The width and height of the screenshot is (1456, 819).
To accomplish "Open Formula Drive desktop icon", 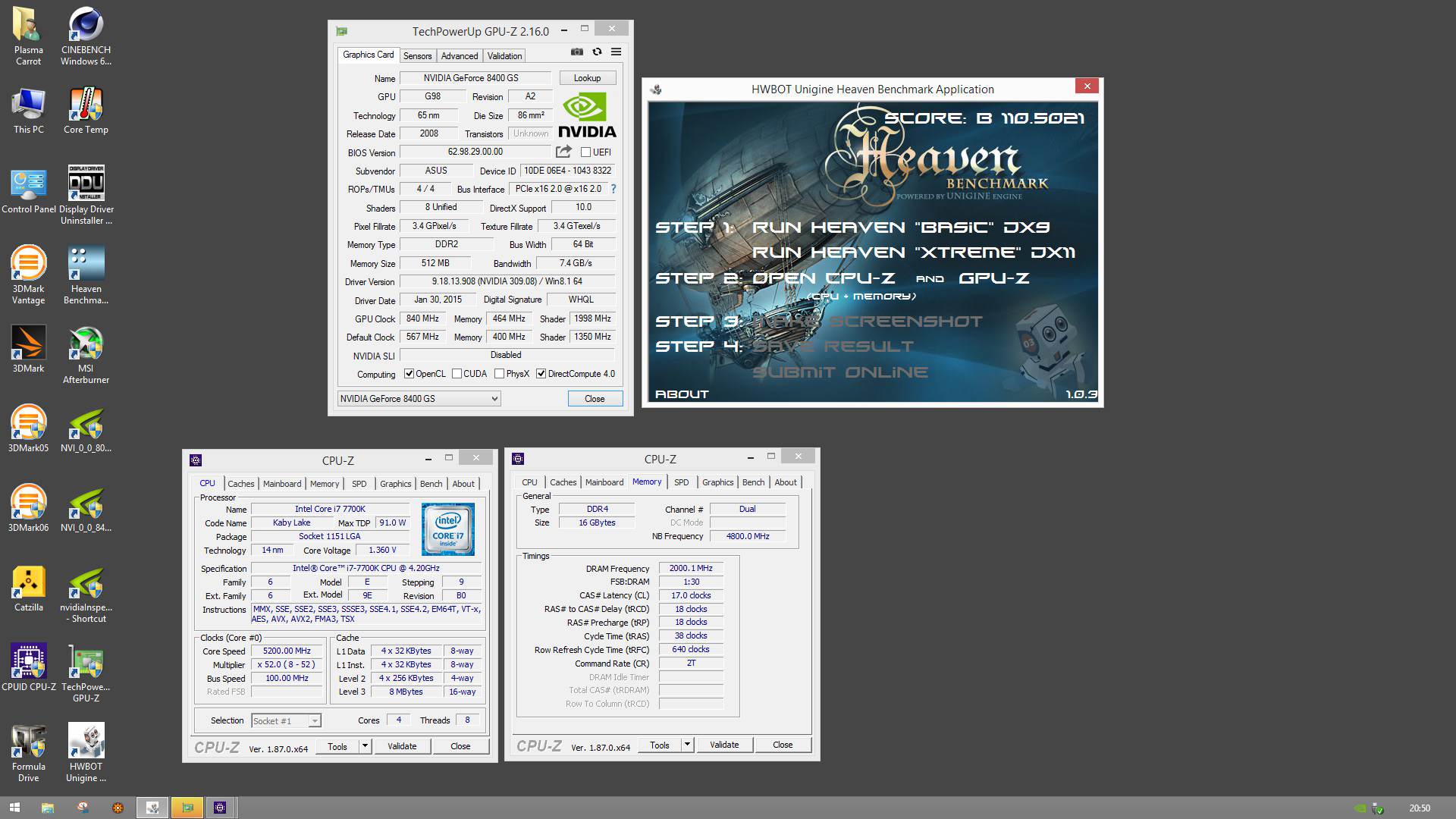I will 28,753.
